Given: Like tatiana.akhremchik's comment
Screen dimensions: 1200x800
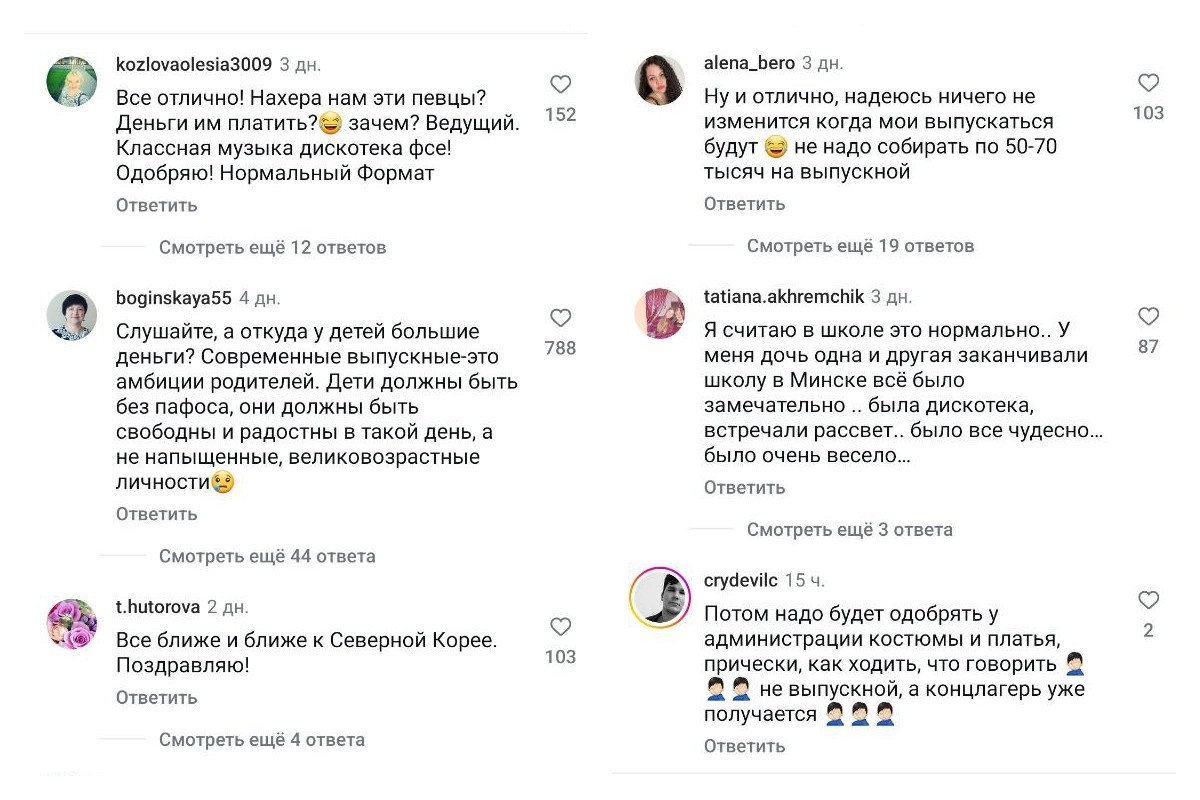Looking at the screenshot, I should tap(1149, 317).
